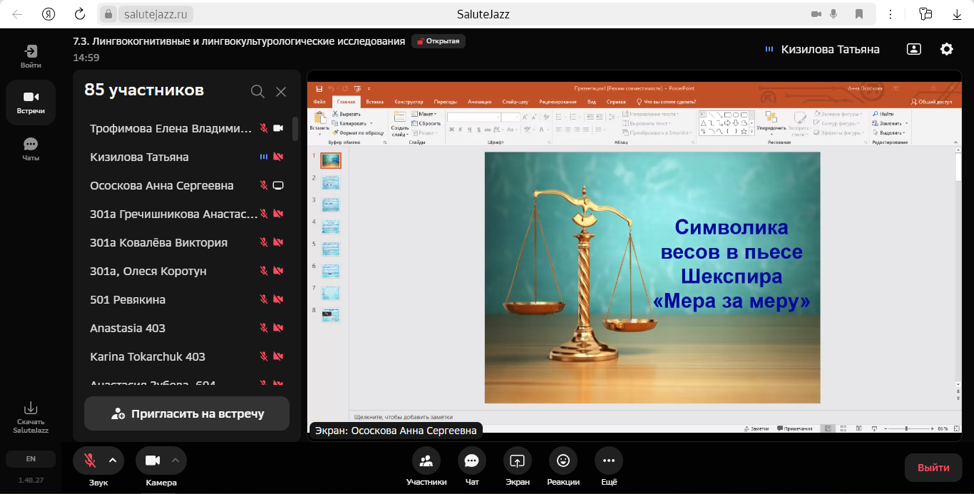Viewport: 974px width, 494px height.
Task: Open browser extensions icon
Action: [926, 14]
